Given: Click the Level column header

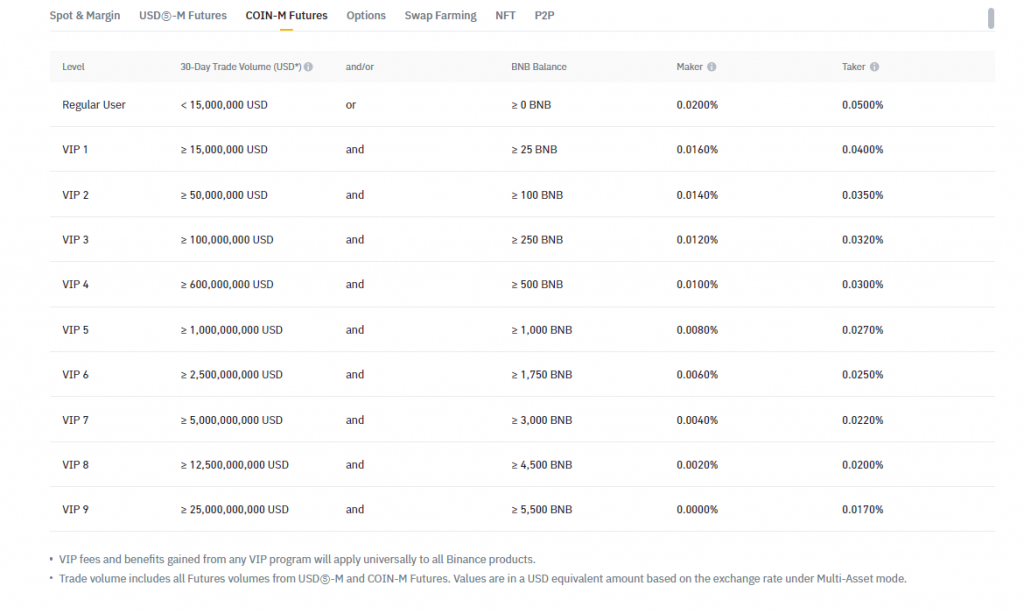Looking at the screenshot, I should (x=73, y=67).
